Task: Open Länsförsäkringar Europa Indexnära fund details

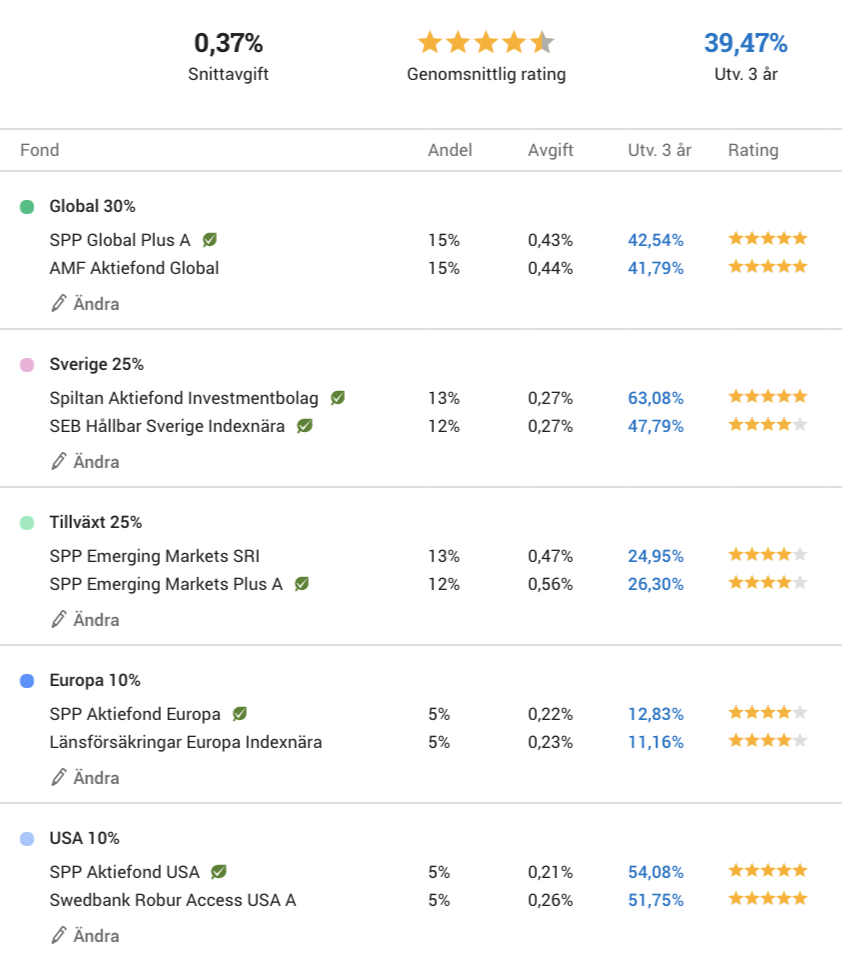Action: (x=186, y=742)
